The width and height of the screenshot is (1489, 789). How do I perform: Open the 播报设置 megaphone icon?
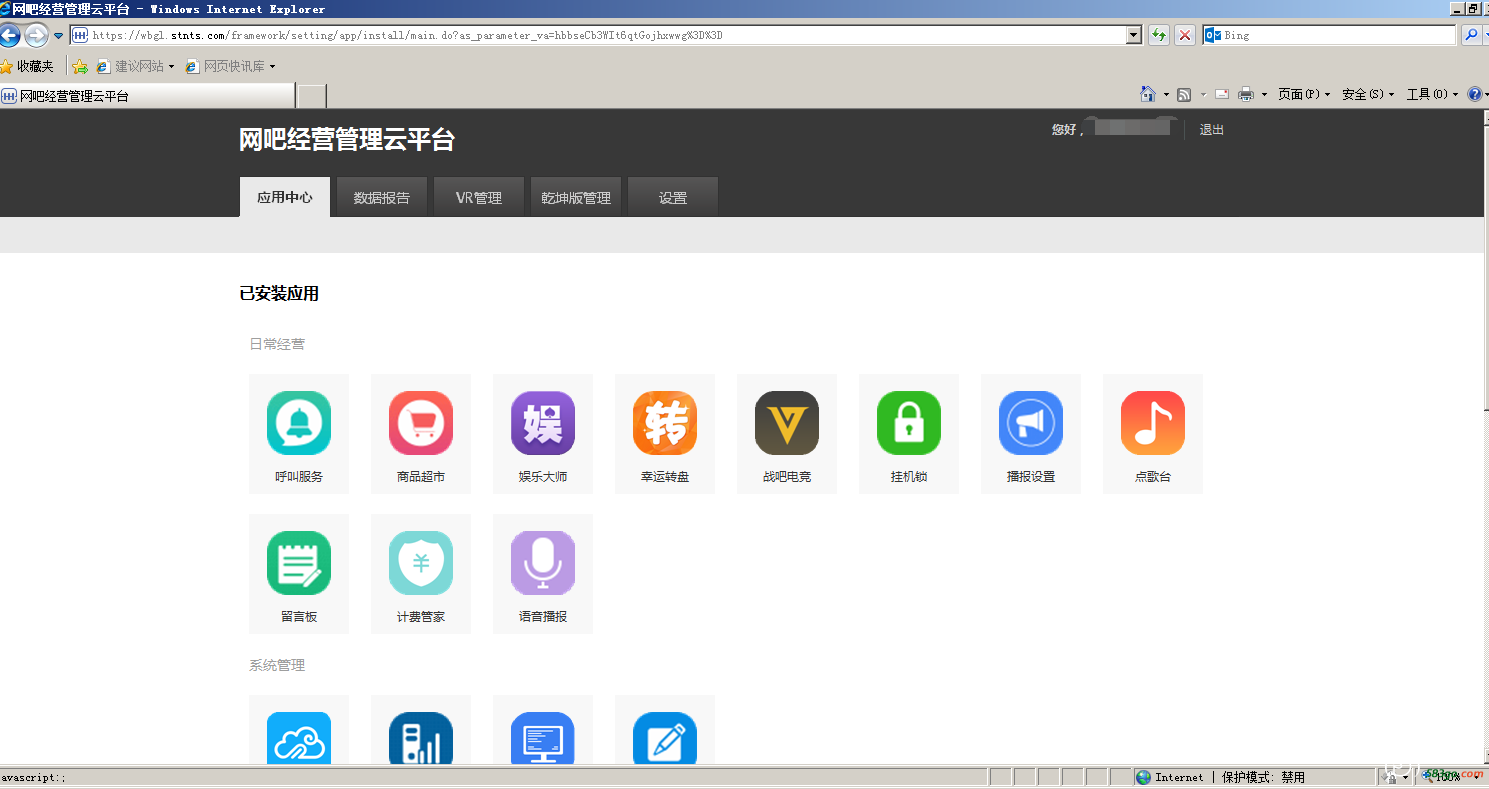(1031, 423)
